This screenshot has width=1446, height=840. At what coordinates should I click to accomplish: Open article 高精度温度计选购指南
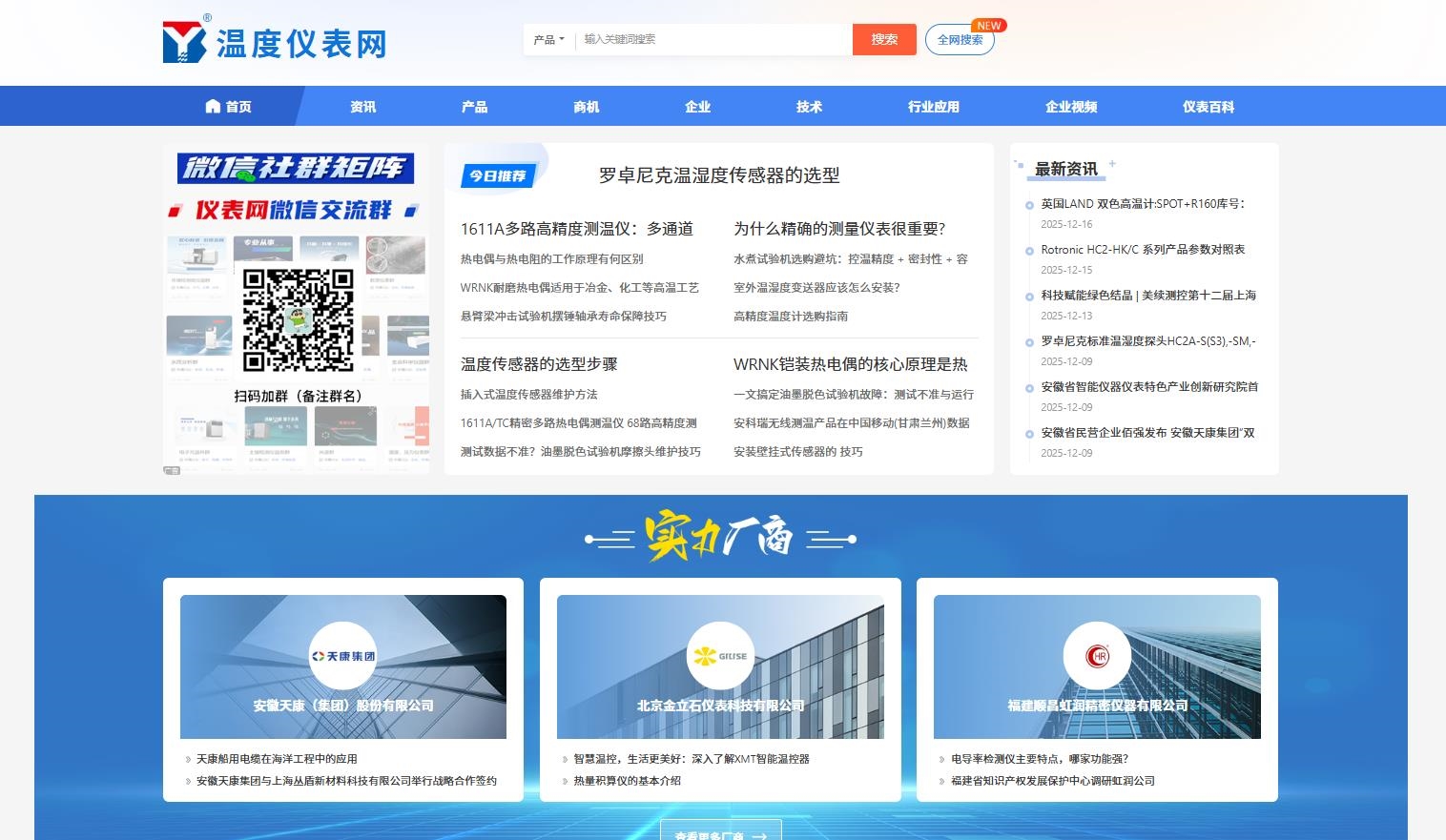click(790, 317)
